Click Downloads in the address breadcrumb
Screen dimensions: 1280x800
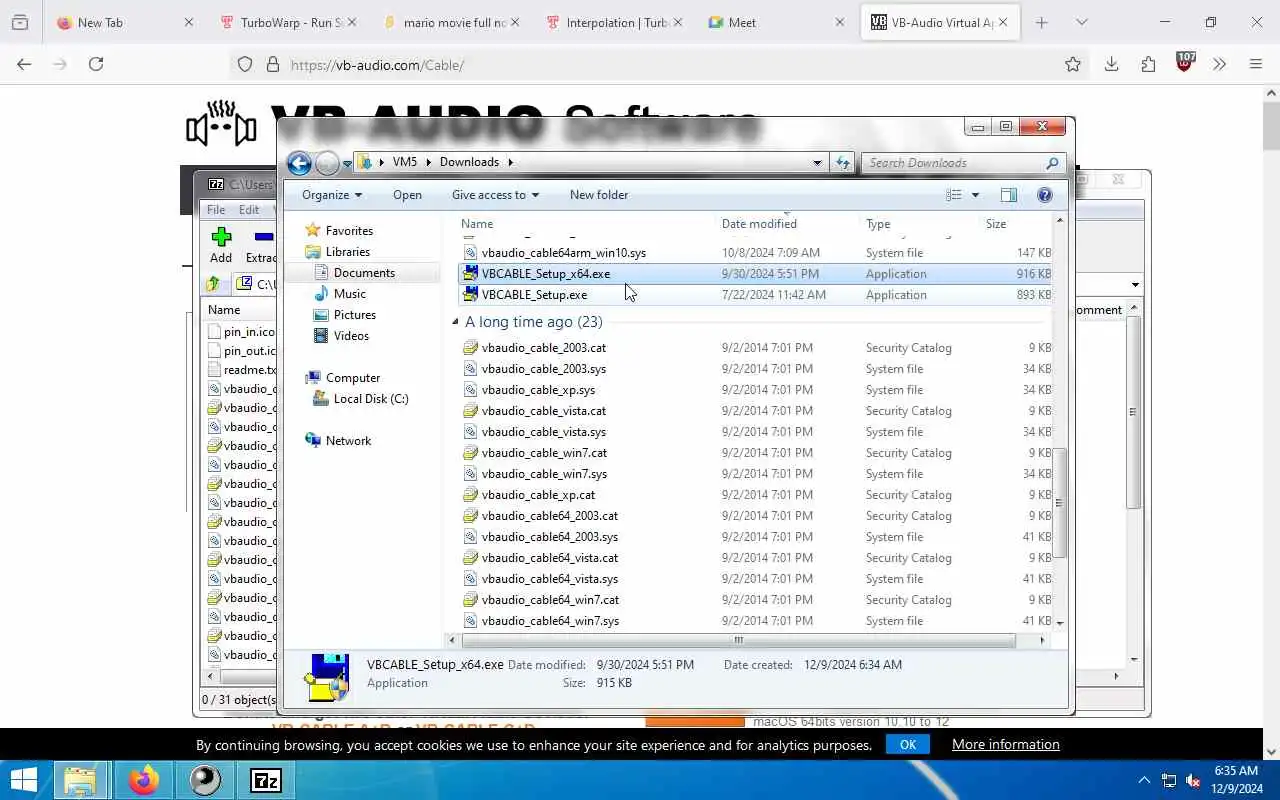pyautogui.click(x=469, y=162)
